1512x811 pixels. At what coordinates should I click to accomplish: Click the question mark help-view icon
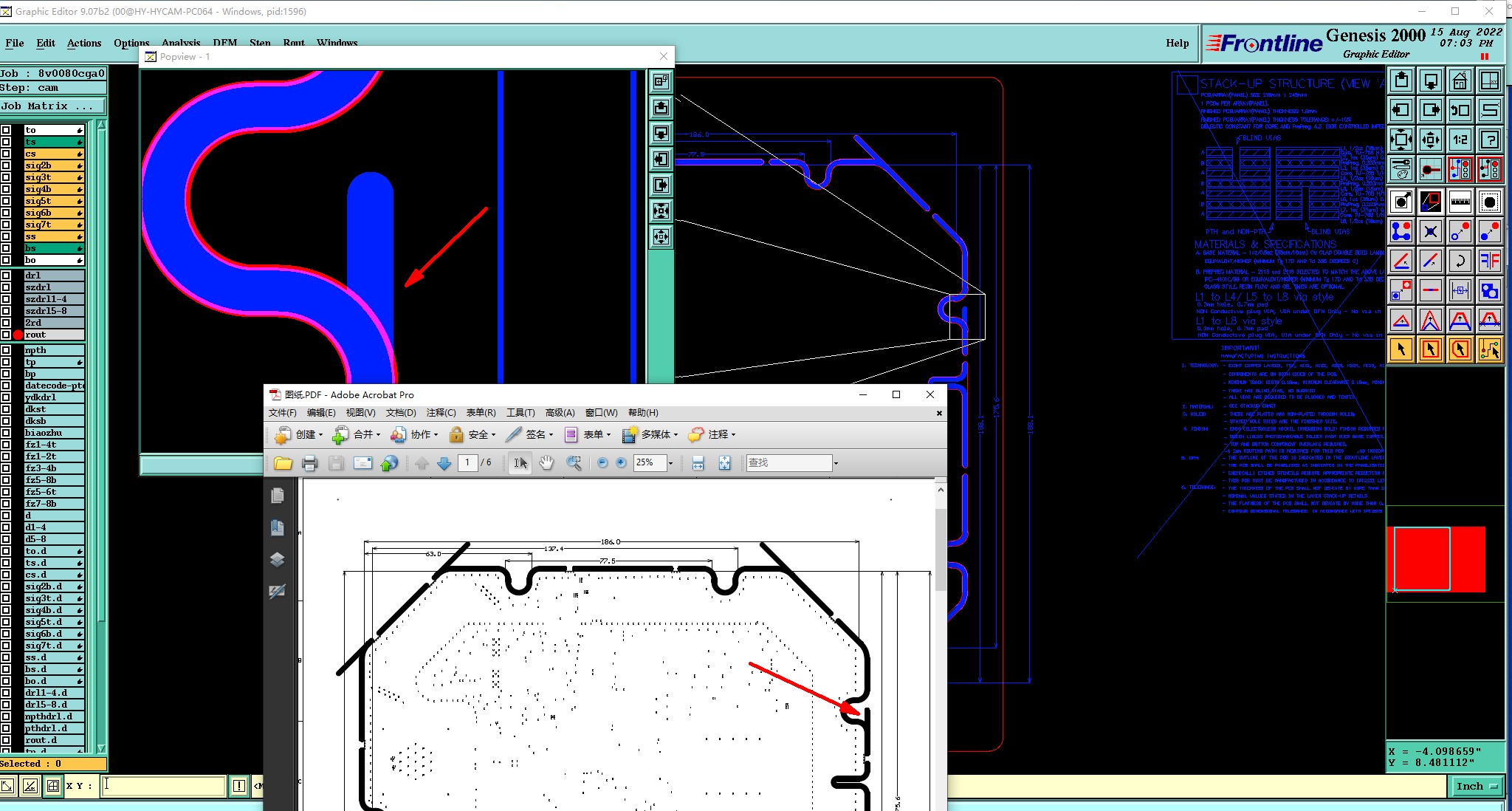coord(1490,140)
